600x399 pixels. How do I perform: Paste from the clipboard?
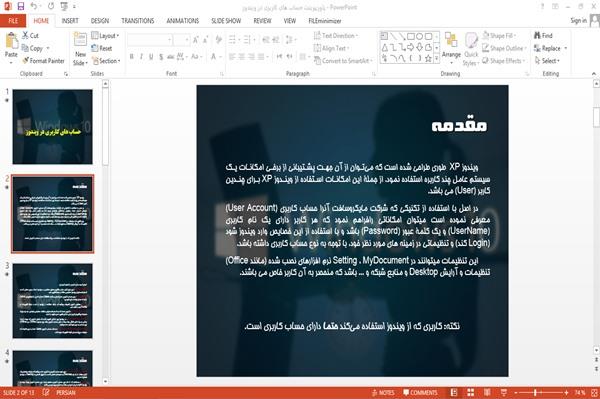tap(11, 47)
